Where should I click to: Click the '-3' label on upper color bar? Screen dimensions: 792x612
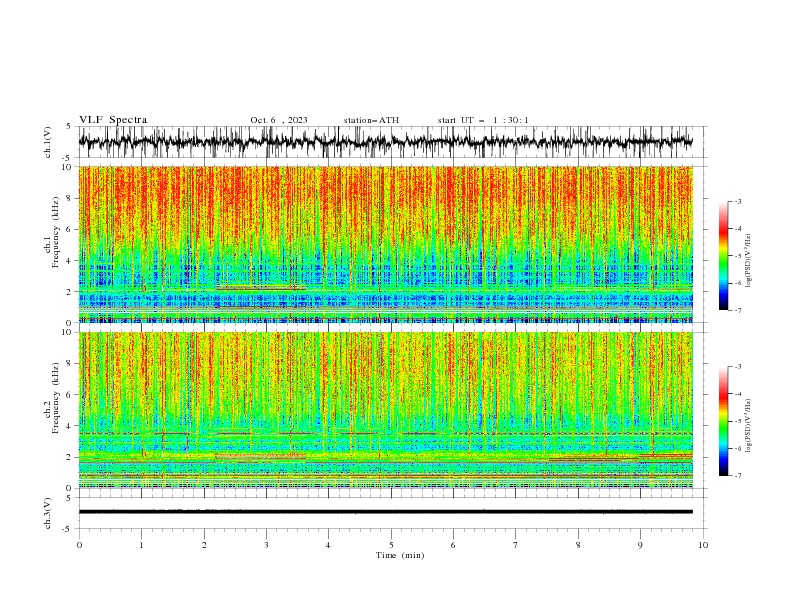[738, 201]
